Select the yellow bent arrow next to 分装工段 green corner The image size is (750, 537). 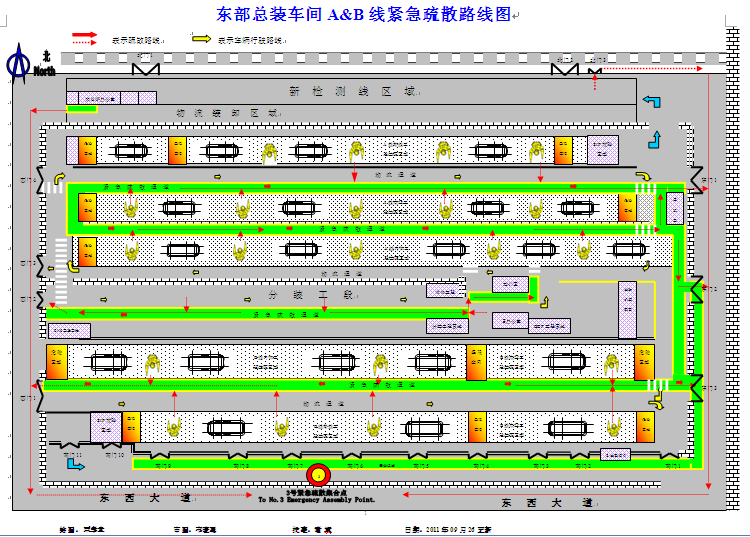pyautogui.click(x=544, y=302)
